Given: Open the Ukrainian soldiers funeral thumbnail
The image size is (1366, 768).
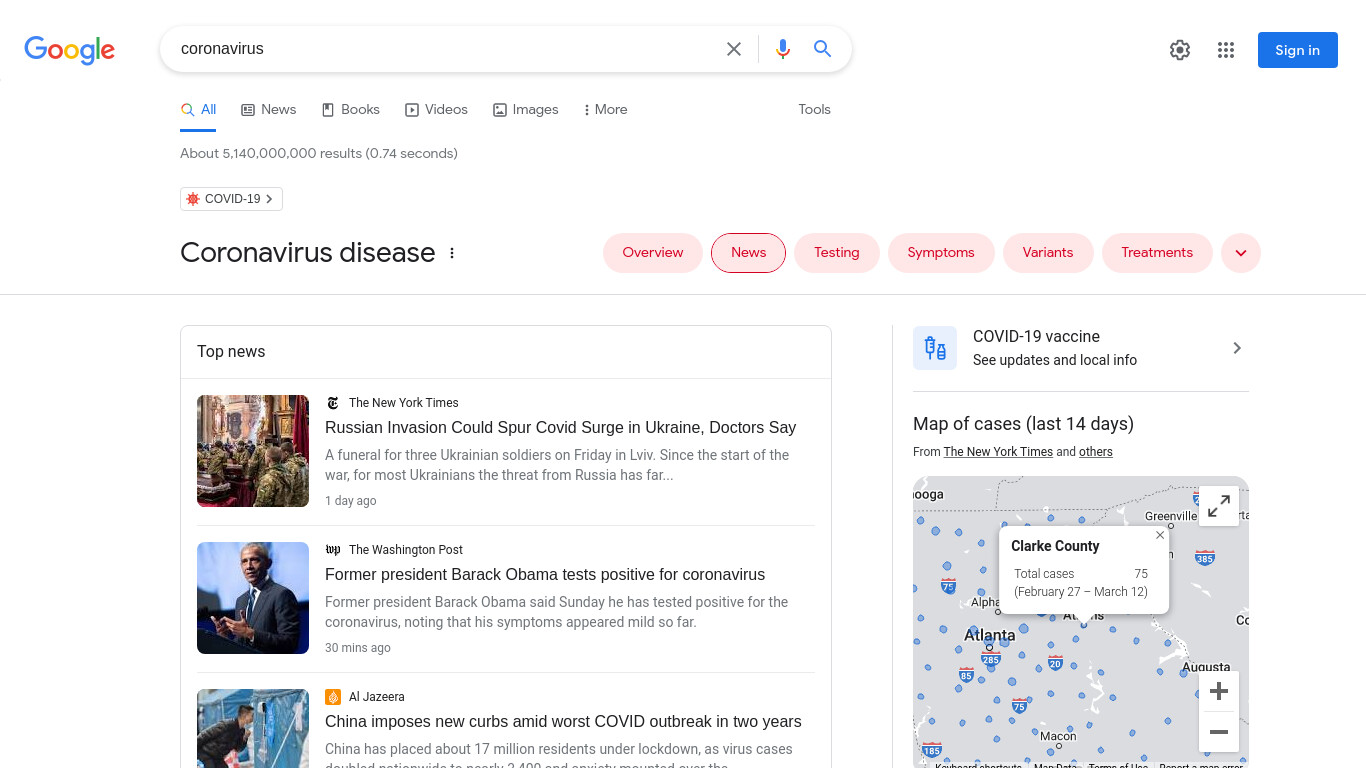Looking at the screenshot, I should [253, 451].
